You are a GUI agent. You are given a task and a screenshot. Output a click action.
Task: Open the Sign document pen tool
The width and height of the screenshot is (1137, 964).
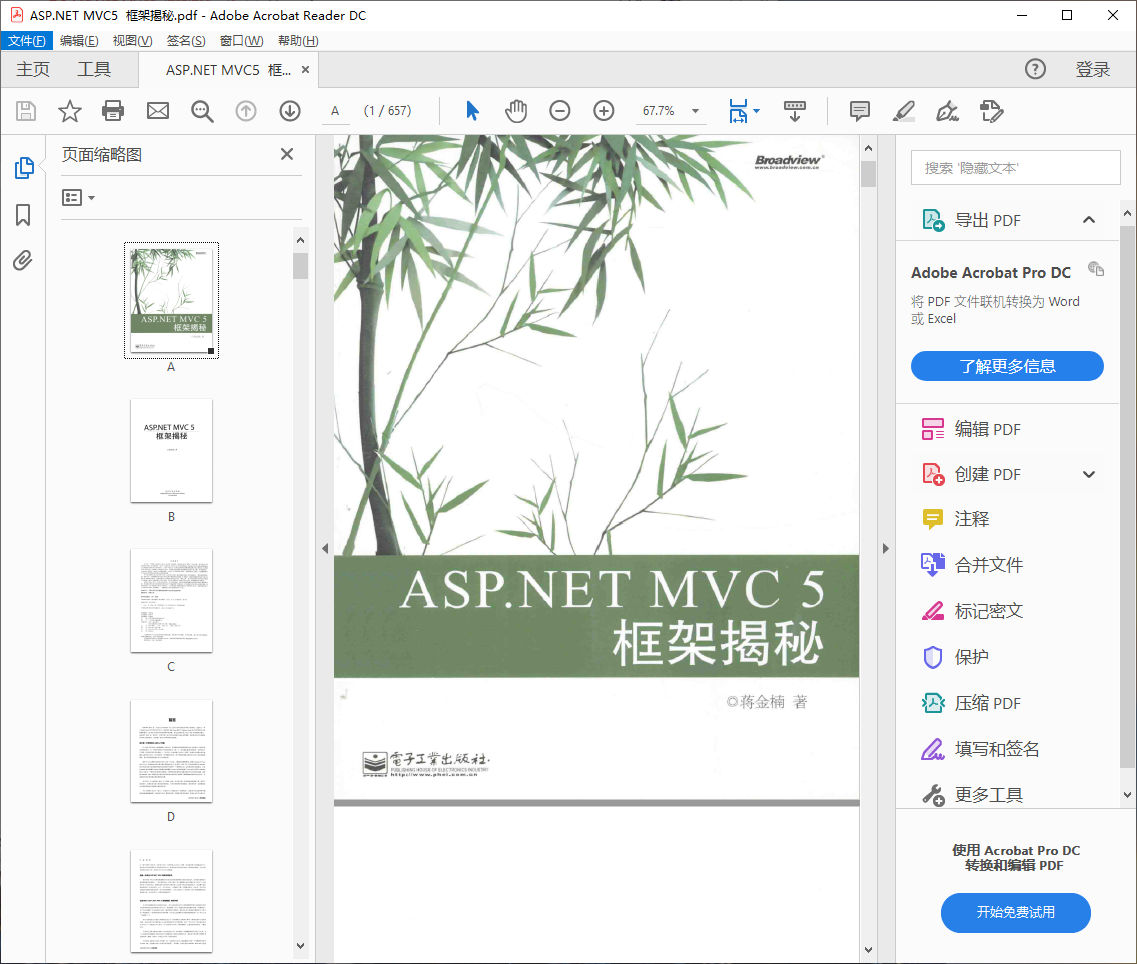pos(947,111)
